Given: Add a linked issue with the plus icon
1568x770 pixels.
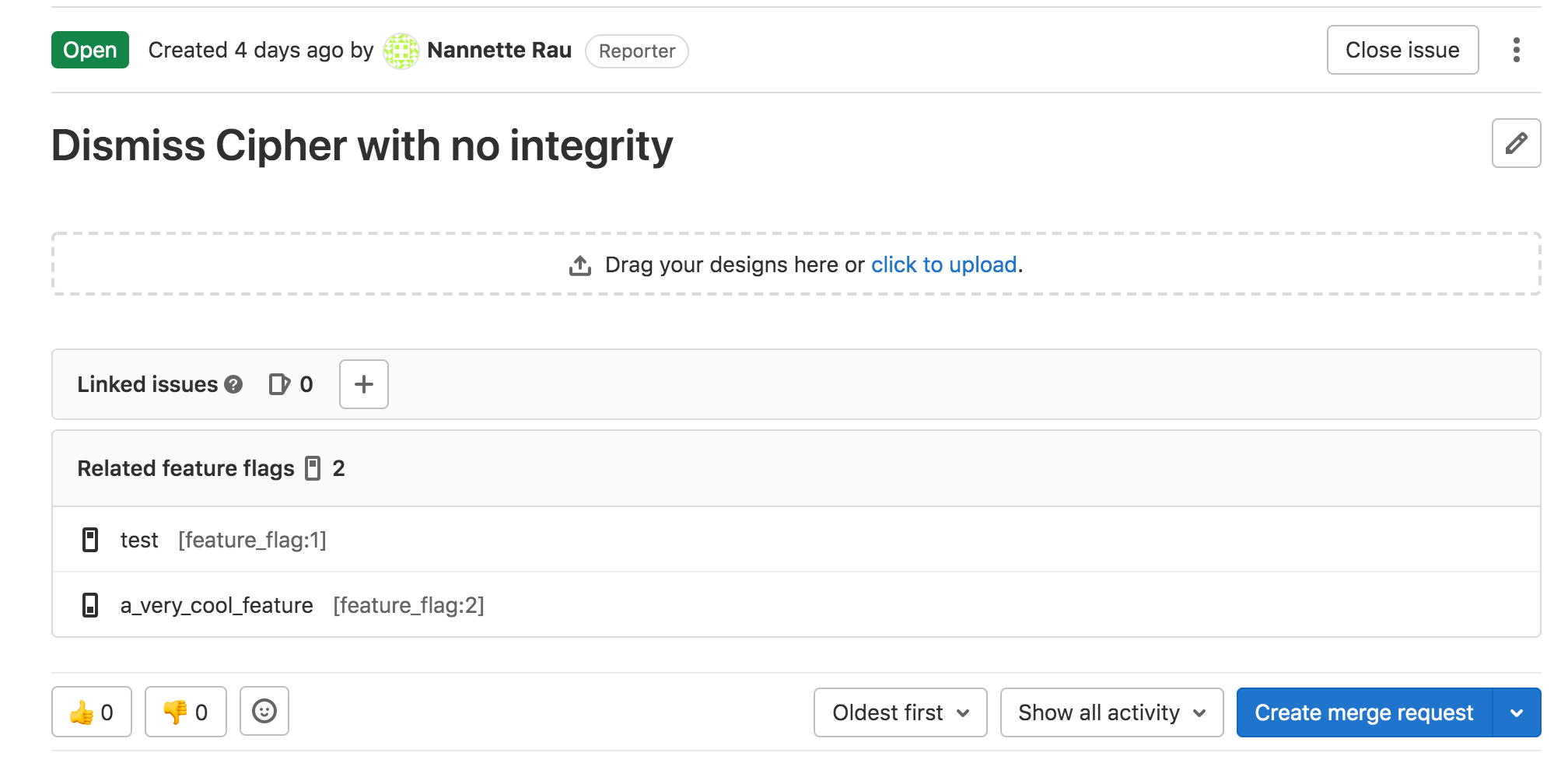Looking at the screenshot, I should [363, 383].
